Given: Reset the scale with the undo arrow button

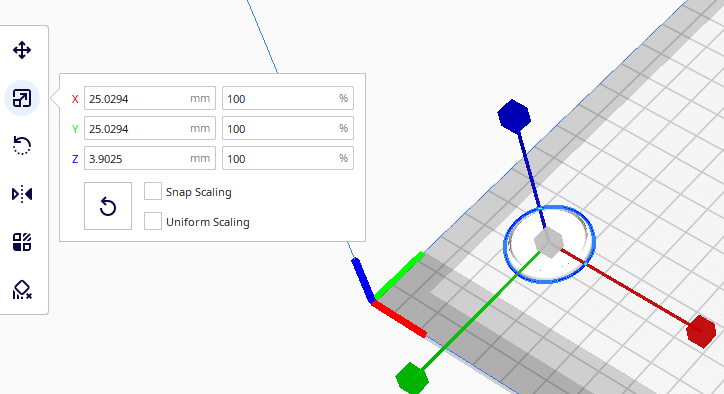Looking at the screenshot, I should (108, 206).
